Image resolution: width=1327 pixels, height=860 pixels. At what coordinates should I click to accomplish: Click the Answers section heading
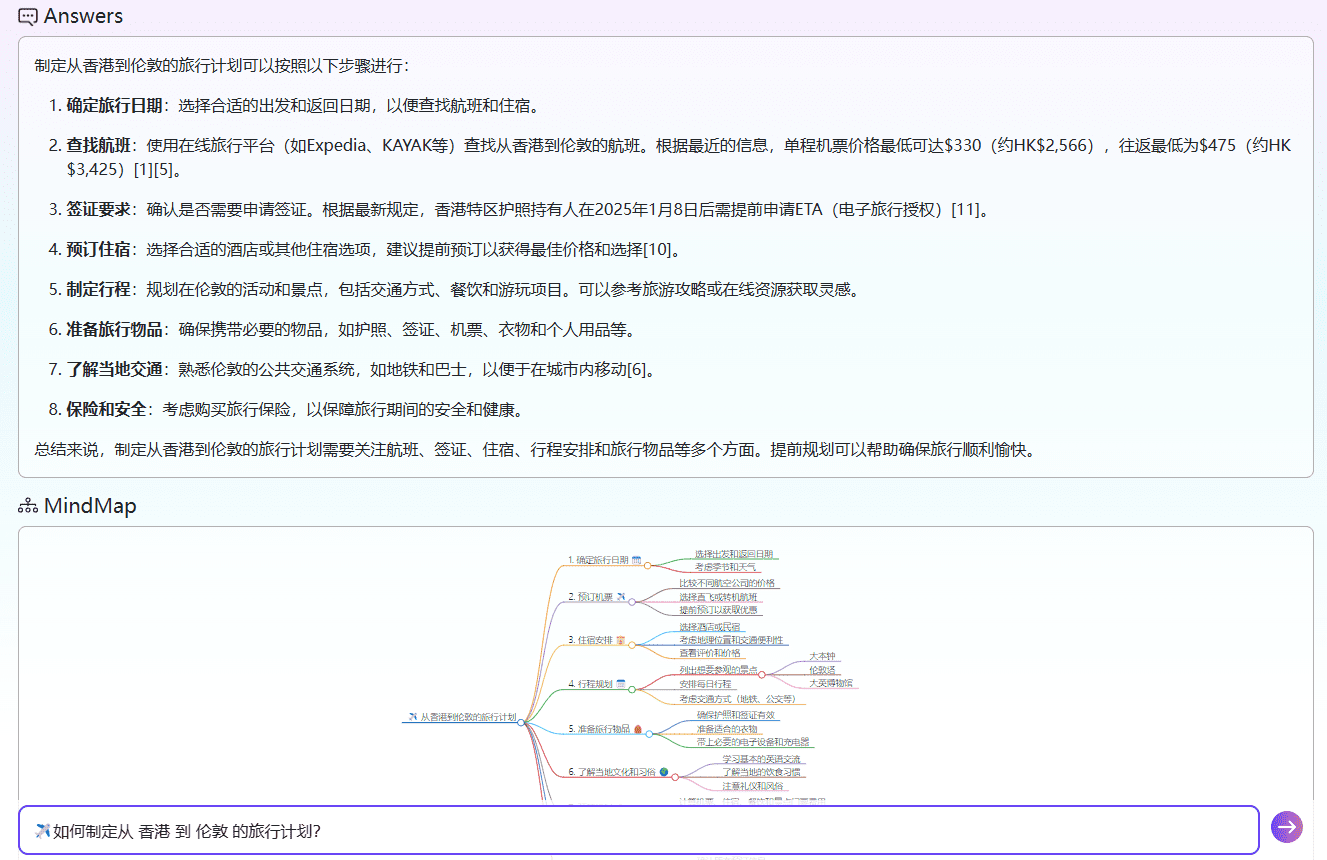click(x=84, y=17)
